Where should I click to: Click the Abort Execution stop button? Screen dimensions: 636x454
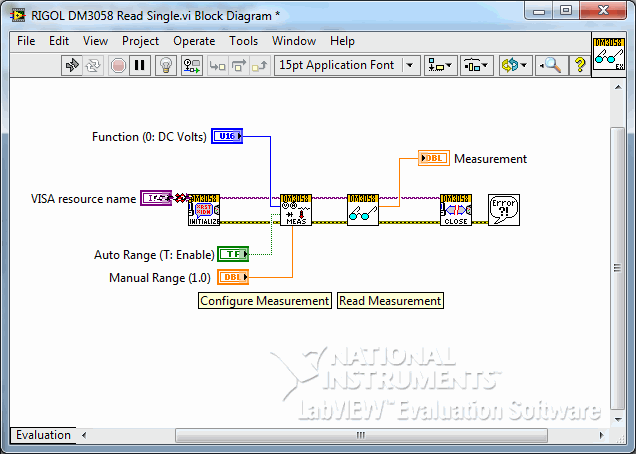[x=118, y=65]
